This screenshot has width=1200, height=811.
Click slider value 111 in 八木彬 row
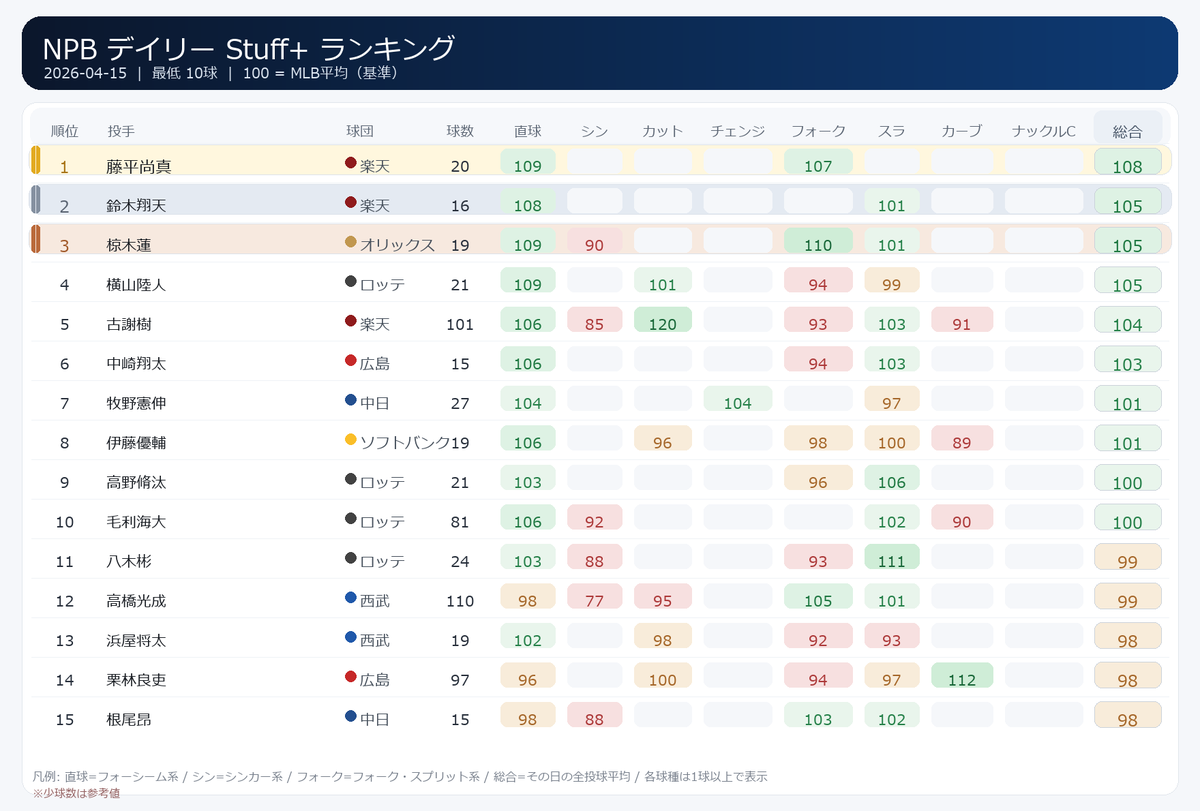click(892, 557)
